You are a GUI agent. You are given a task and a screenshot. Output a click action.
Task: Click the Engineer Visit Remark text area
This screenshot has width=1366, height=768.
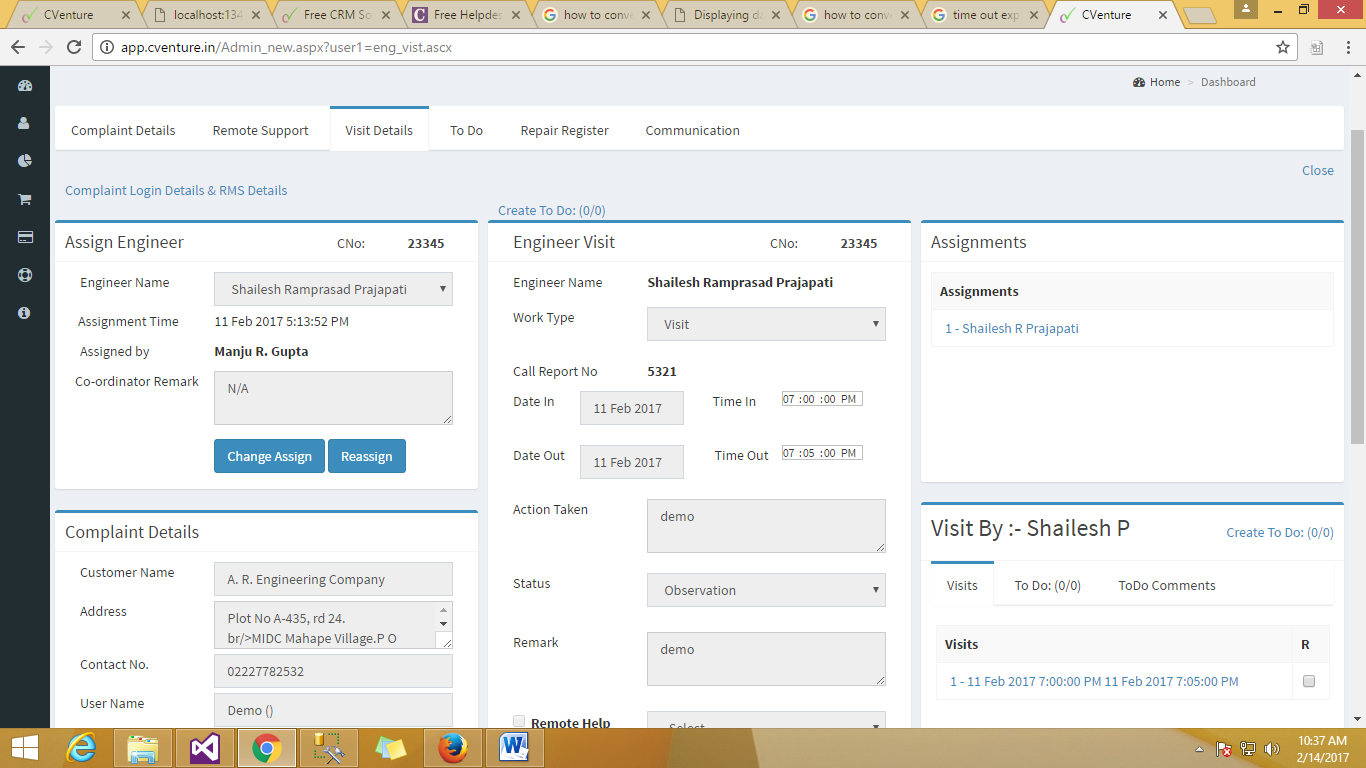click(766, 659)
